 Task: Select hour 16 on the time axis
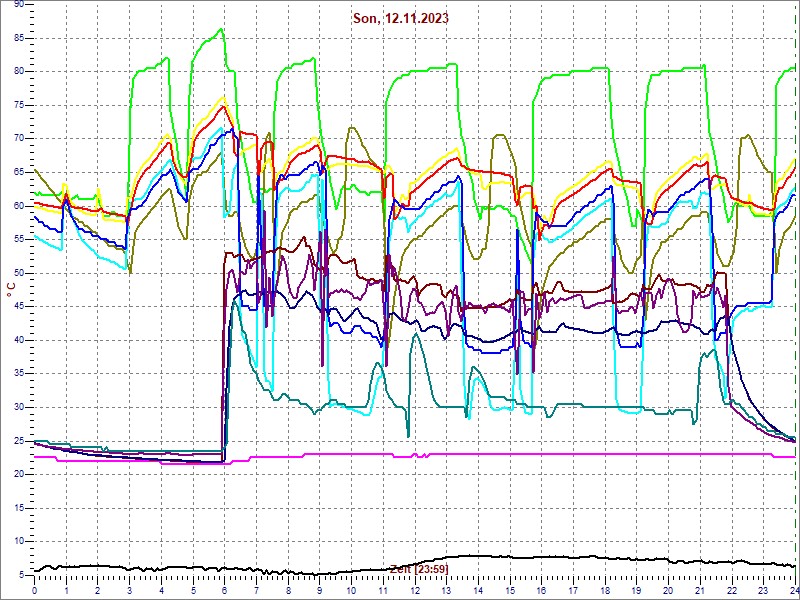[541, 590]
